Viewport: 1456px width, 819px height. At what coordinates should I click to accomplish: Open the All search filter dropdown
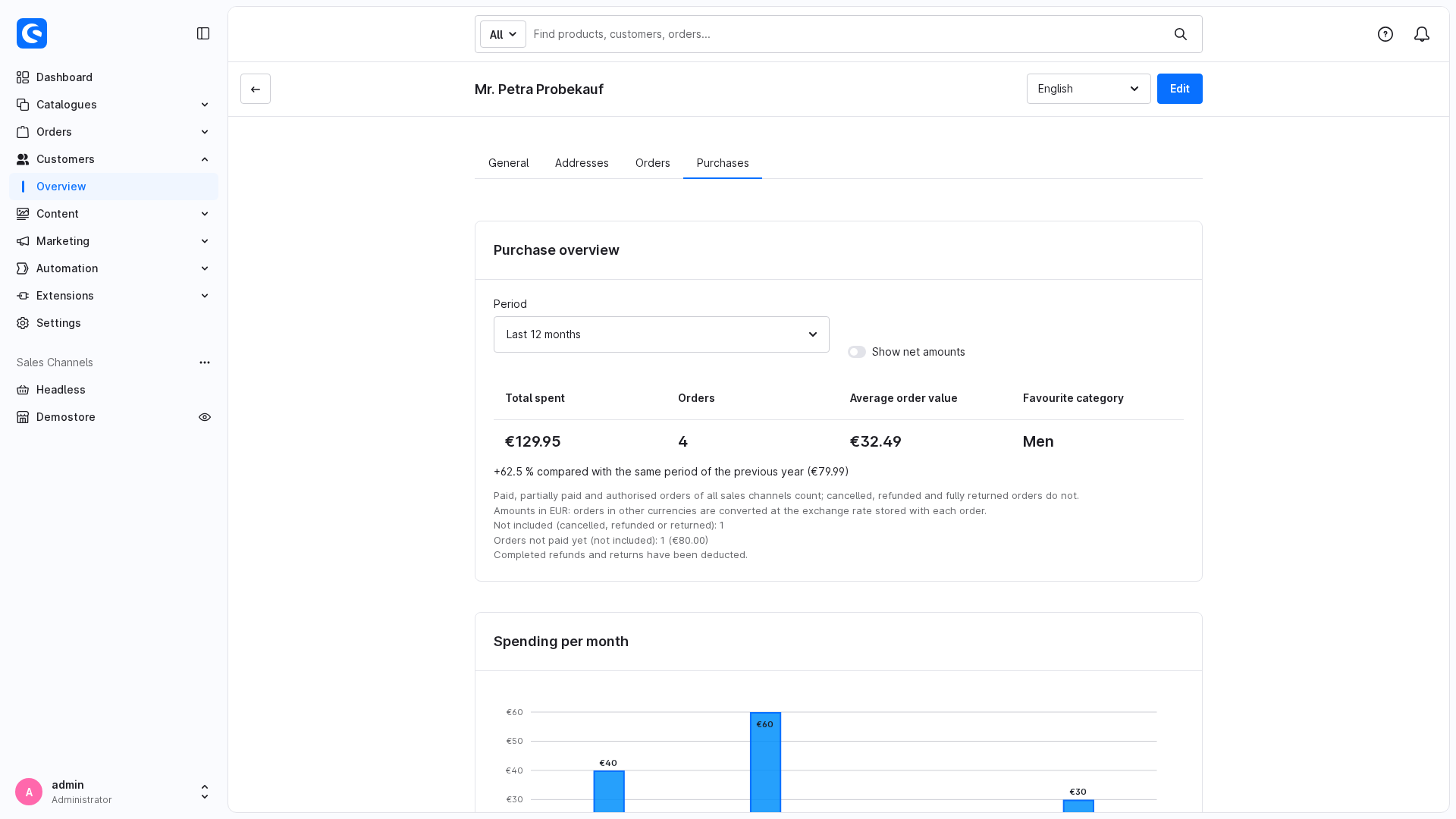(x=503, y=34)
